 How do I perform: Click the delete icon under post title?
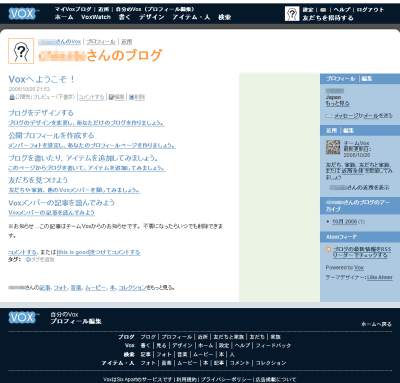131,97
